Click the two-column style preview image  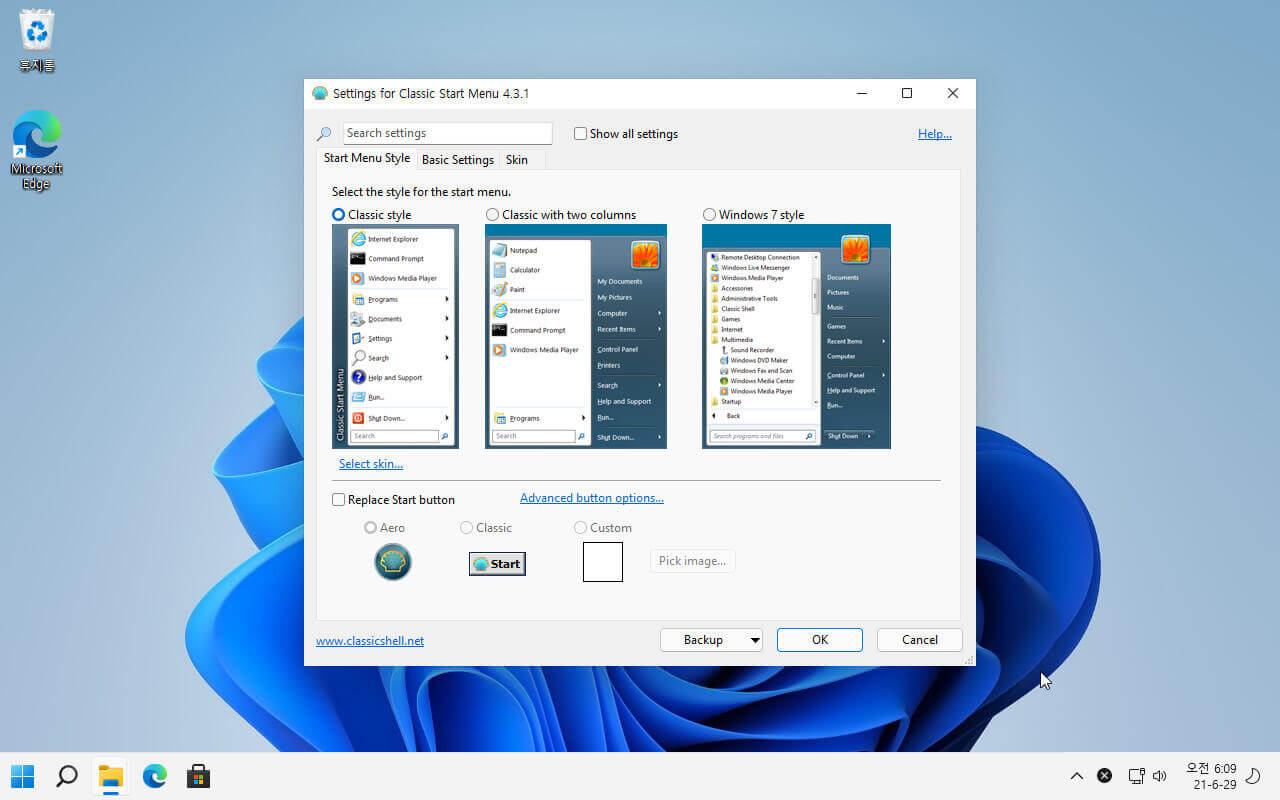point(576,336)
